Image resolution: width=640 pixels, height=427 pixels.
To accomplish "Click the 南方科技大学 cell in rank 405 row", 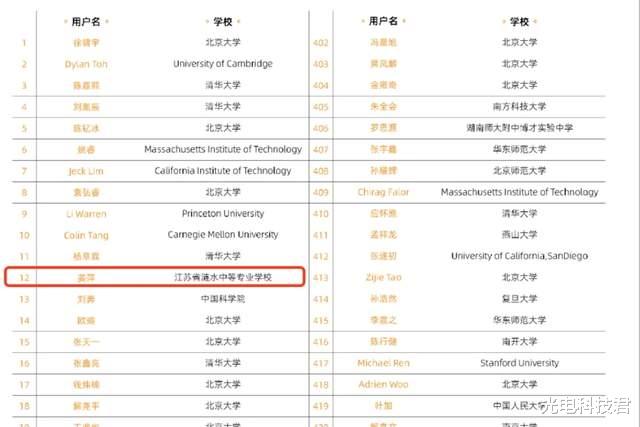I will (x=519, y=107).
